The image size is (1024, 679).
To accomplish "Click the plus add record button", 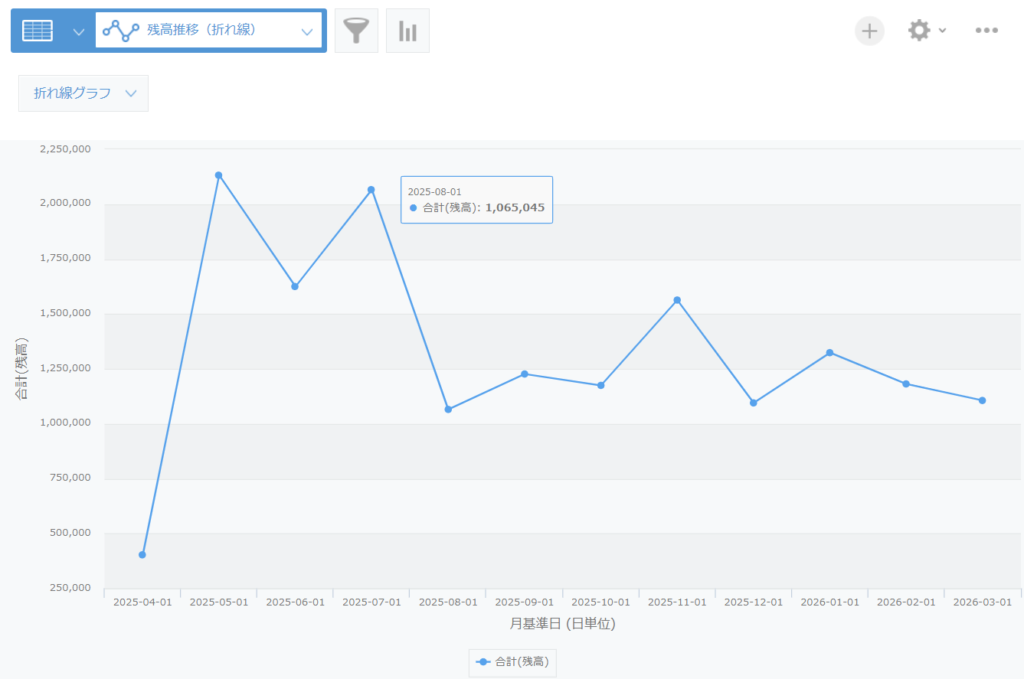I will tap(869, 31).
